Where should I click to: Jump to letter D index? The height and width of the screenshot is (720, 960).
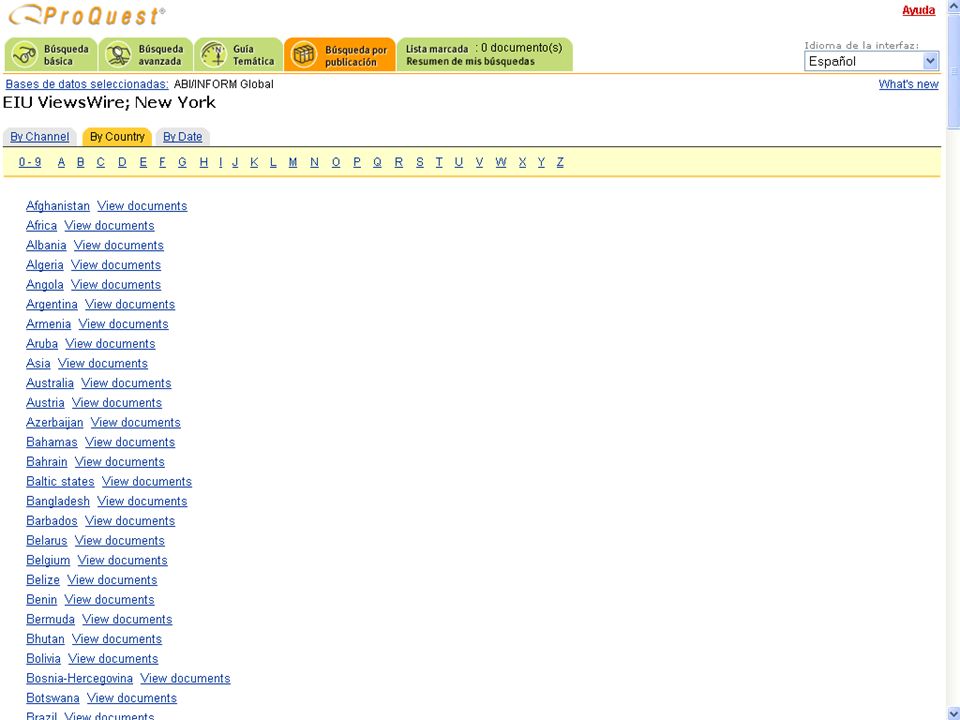point(122,162)
